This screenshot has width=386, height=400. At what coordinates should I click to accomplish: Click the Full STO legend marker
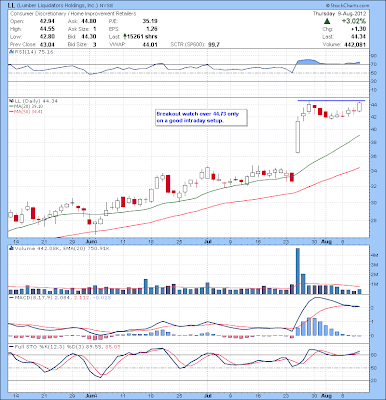point(11,347)
